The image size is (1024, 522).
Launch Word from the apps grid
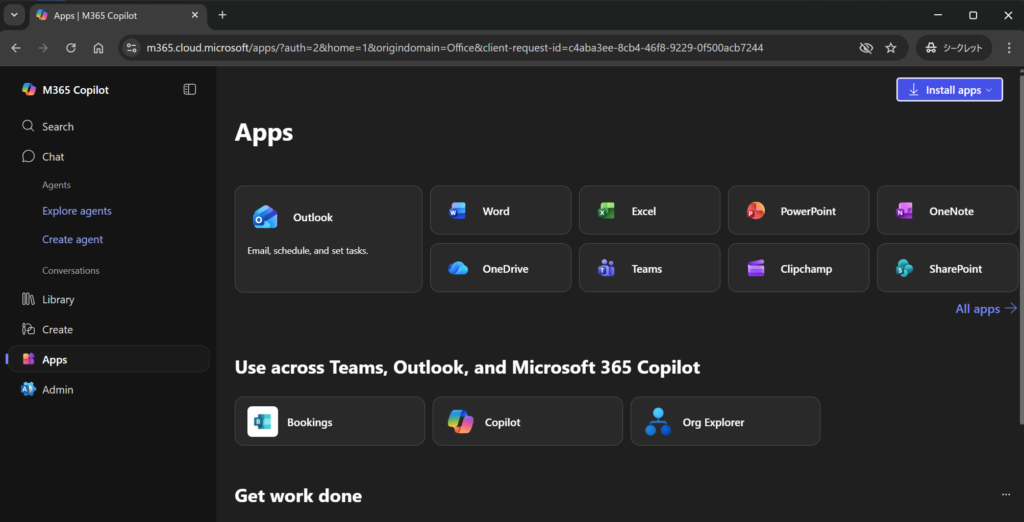pos(500,211)
